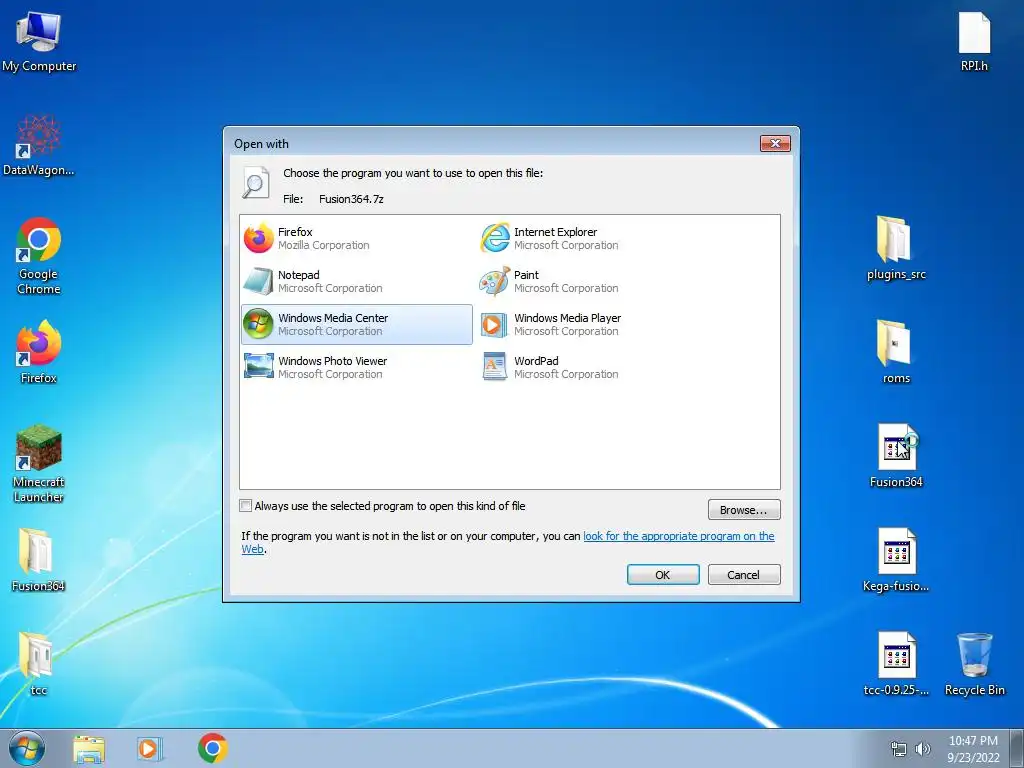Open Windows Explorer from taskbar

[89, 749]
